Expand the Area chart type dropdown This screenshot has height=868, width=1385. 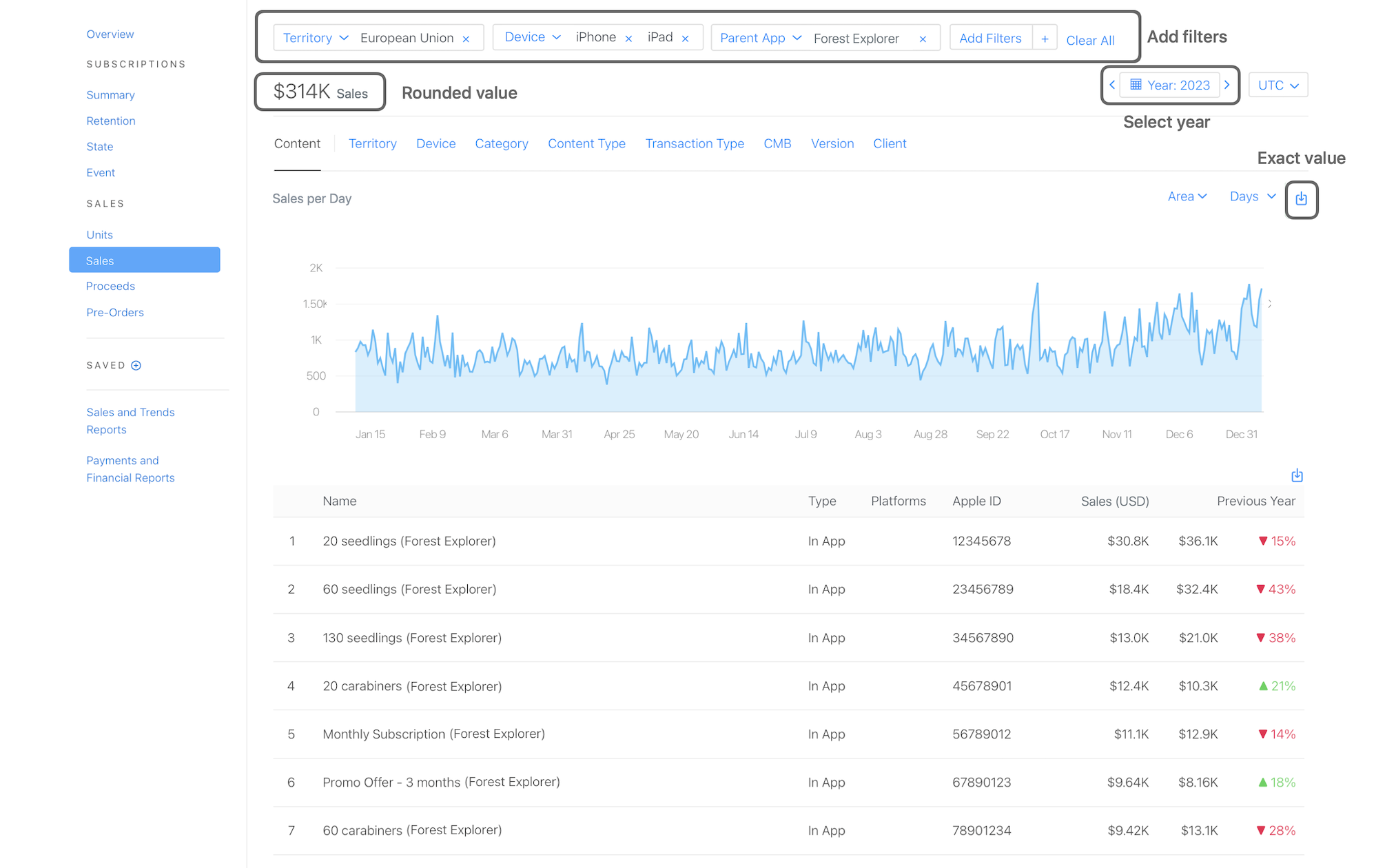click(1187, 196)
